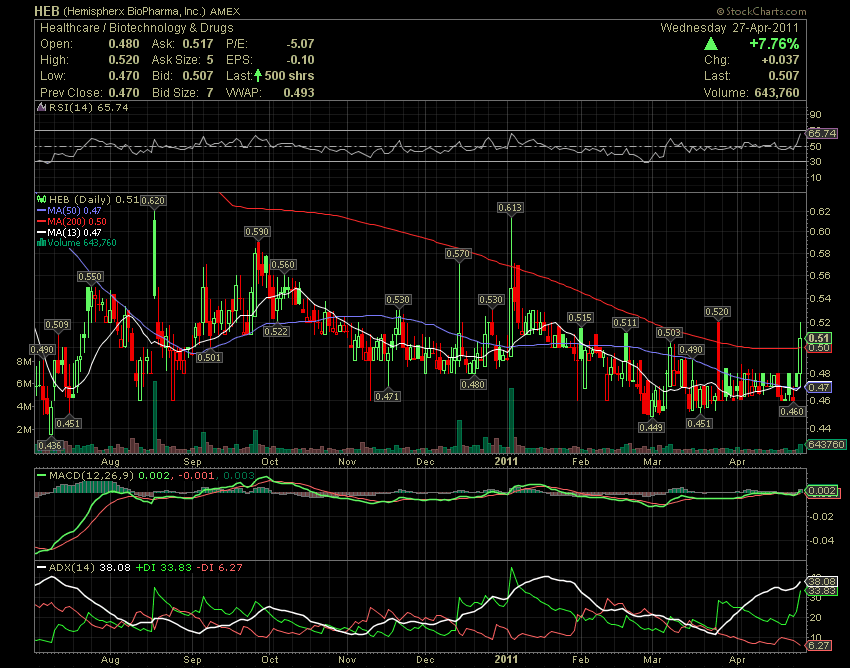This screenshot has height=668, width=850.
Task: Click the VWAP value 0.493
Action: coord(299,92)
